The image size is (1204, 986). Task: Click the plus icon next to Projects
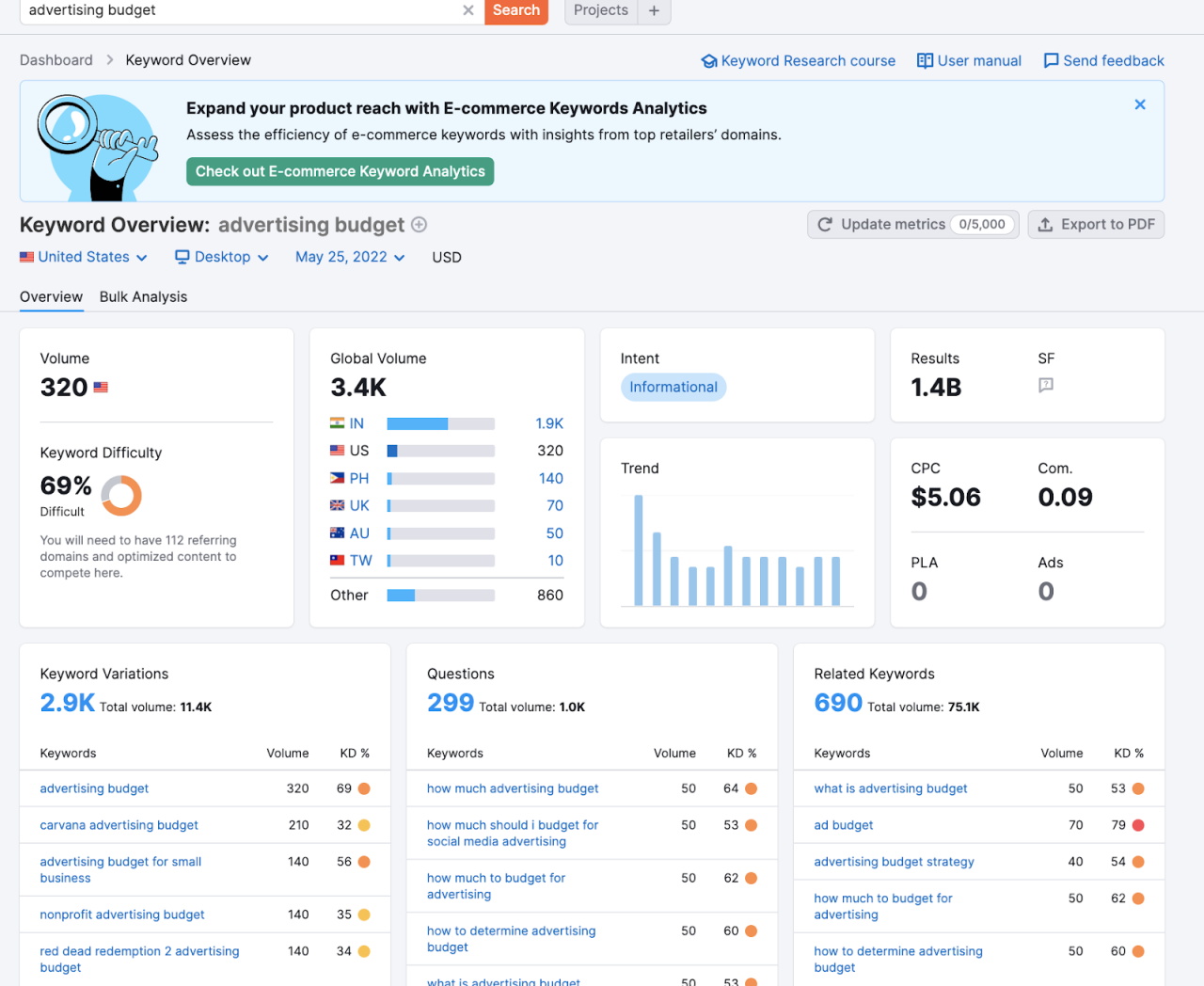point(654,10)
